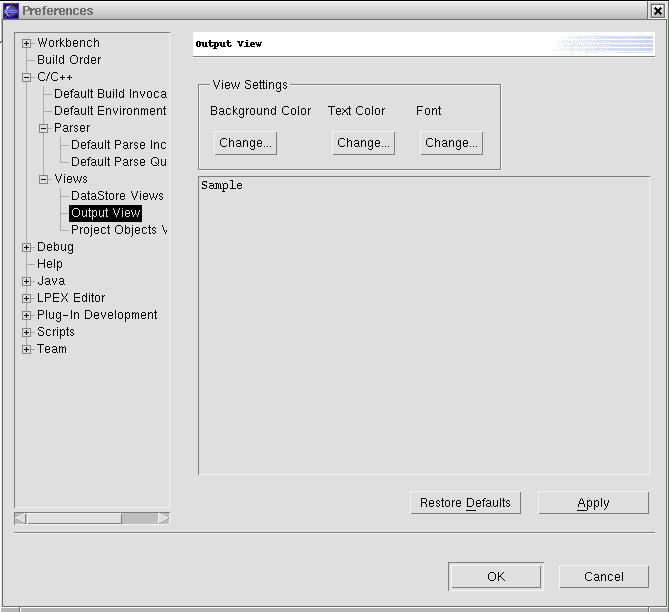The width and height of the screenshot is (669, 612).
Task: Apply the Output View settings
Action: 593,503
